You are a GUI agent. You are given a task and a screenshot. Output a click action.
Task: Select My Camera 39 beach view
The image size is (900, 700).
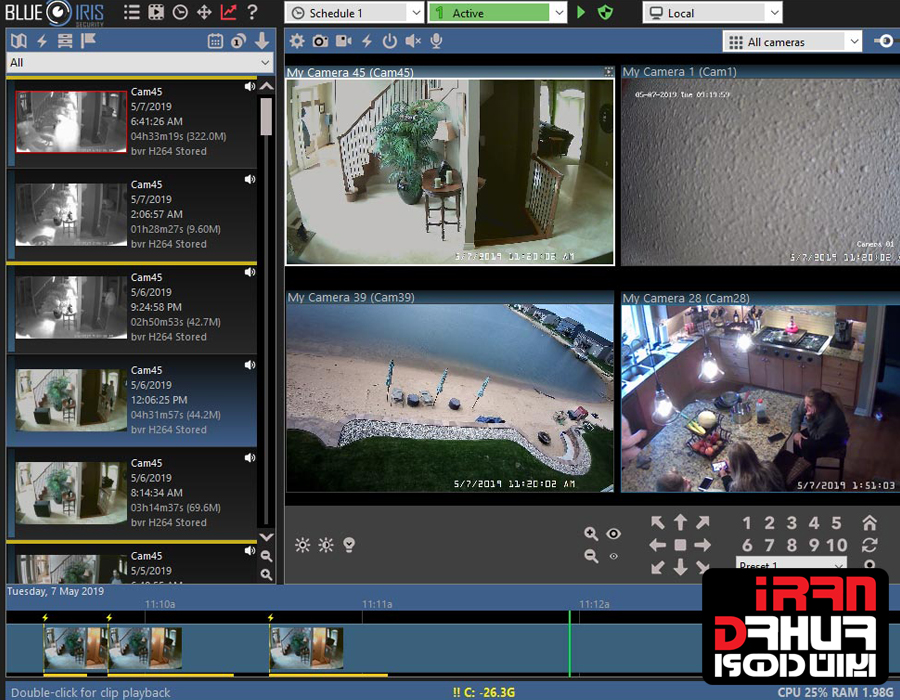450,398
